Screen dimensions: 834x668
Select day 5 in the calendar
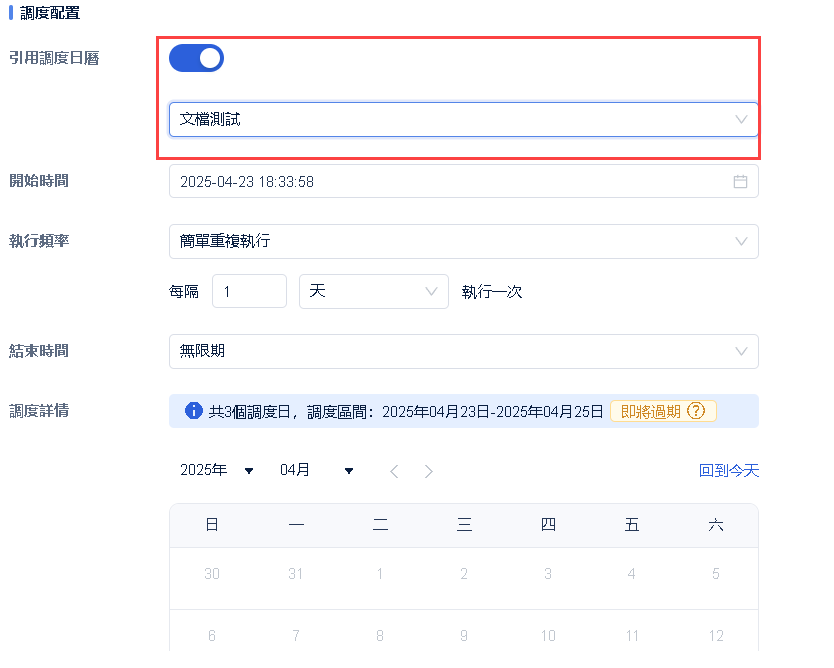pyautogui.click(x=715, y=574)
